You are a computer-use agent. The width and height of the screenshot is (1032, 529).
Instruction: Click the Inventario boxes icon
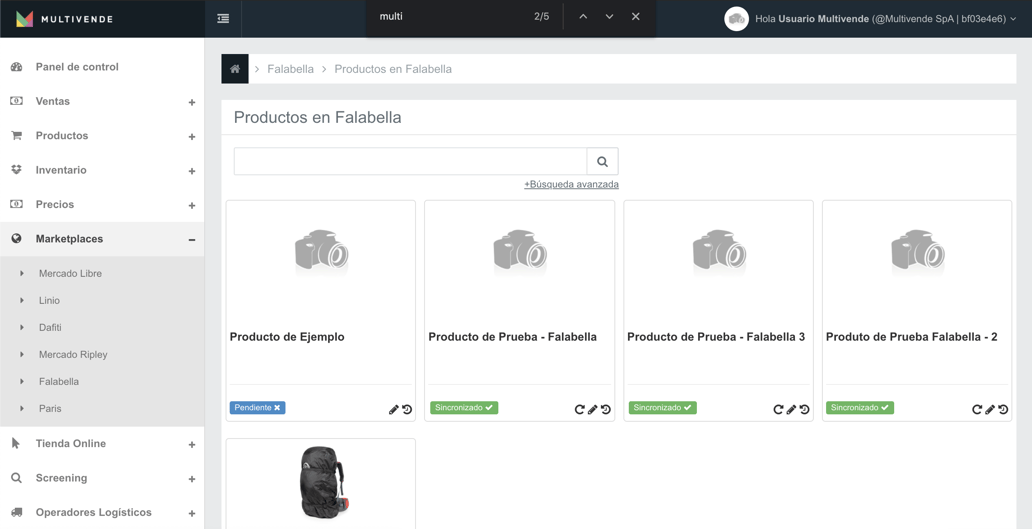pyautogui.click(x=16, y=170)
